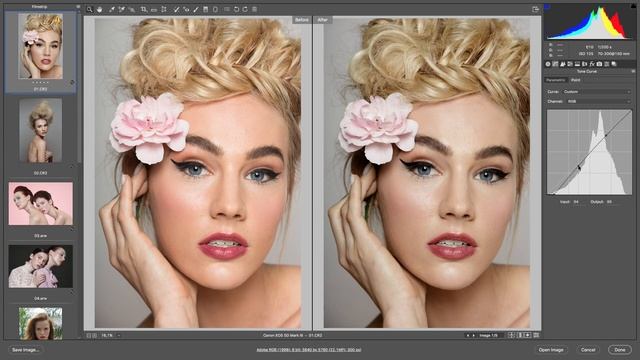Toggle full screen mode icon
The width and height of the screenshot is (640, 360).
(x=536, y=9)
